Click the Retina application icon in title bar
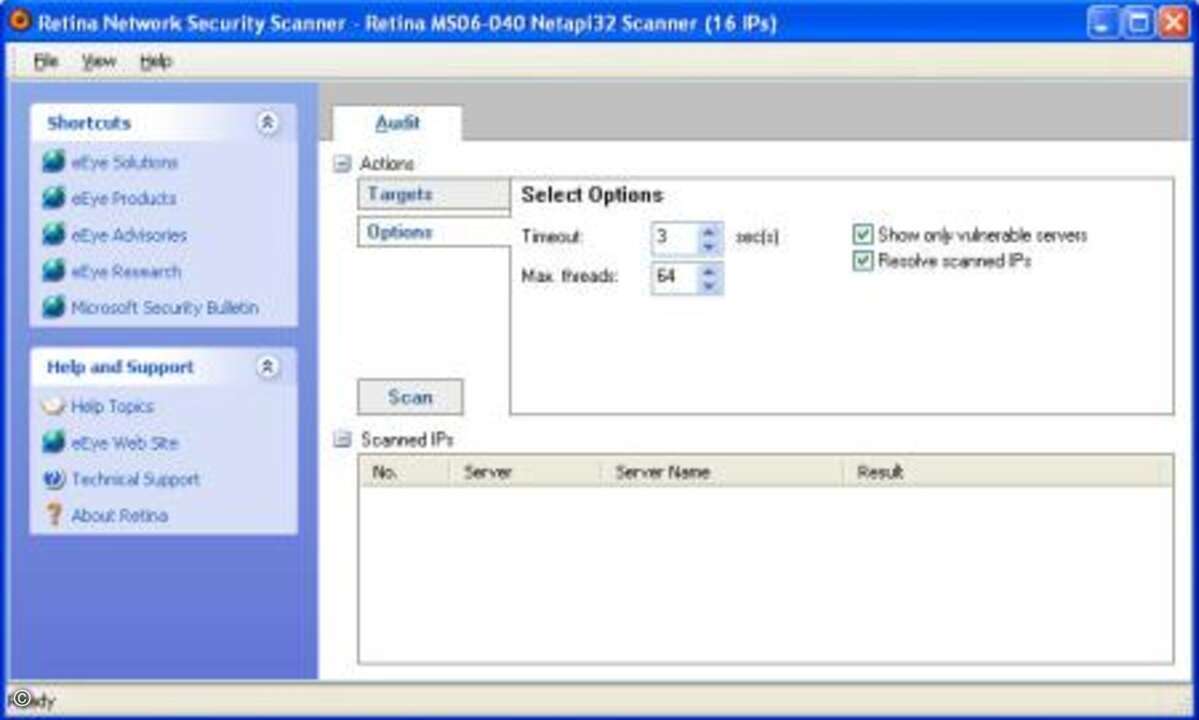 [x=18, y=21]
